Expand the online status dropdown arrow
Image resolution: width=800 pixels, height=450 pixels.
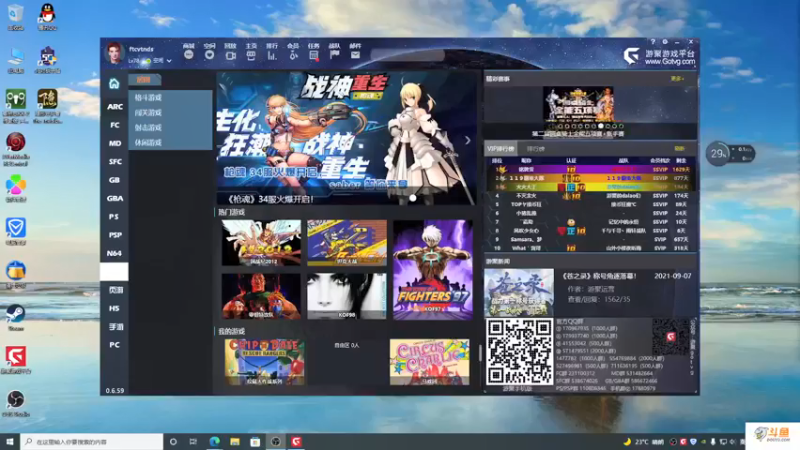pos(169,61)
